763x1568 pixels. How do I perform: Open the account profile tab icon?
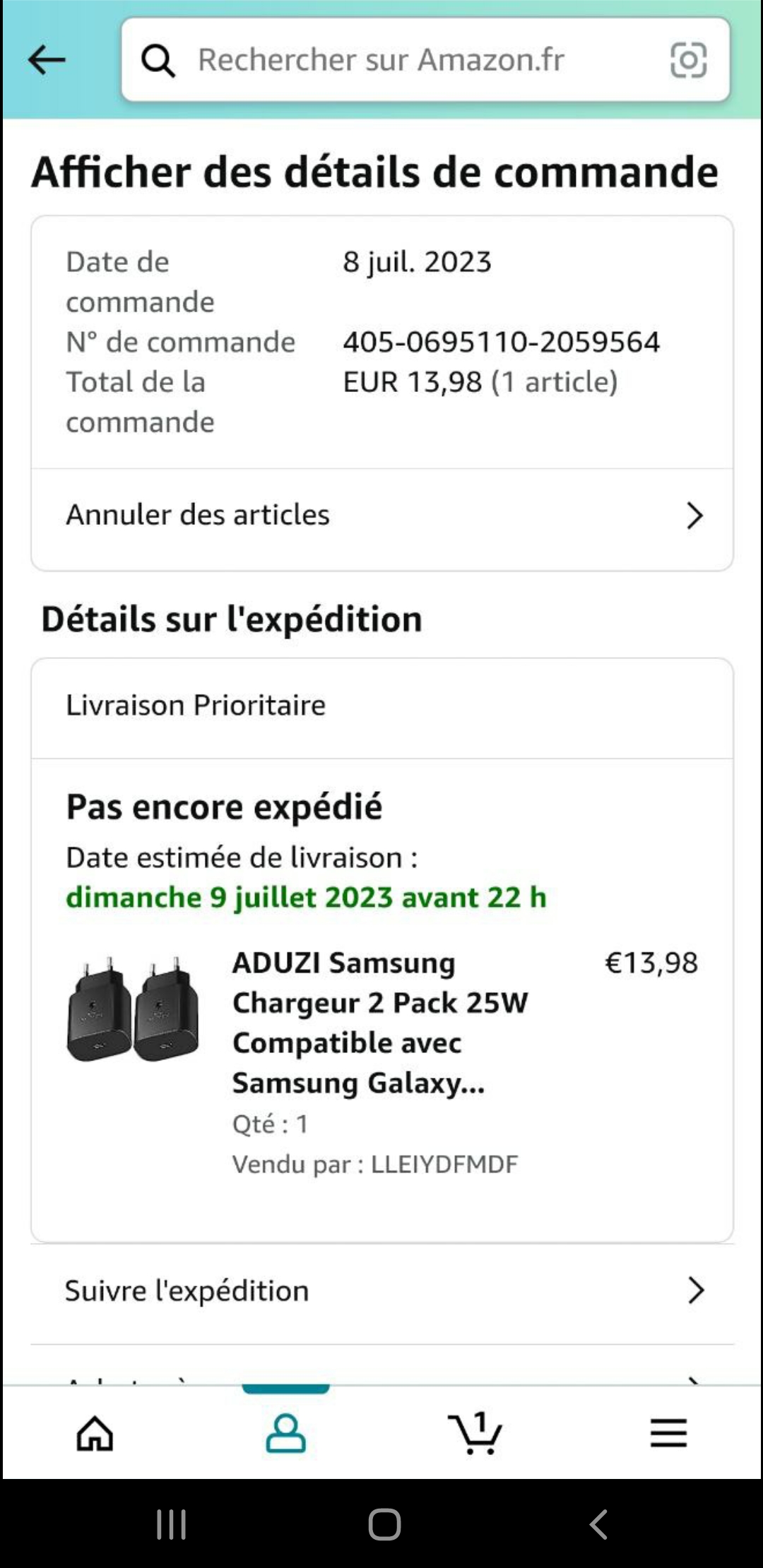[285, 1433]
